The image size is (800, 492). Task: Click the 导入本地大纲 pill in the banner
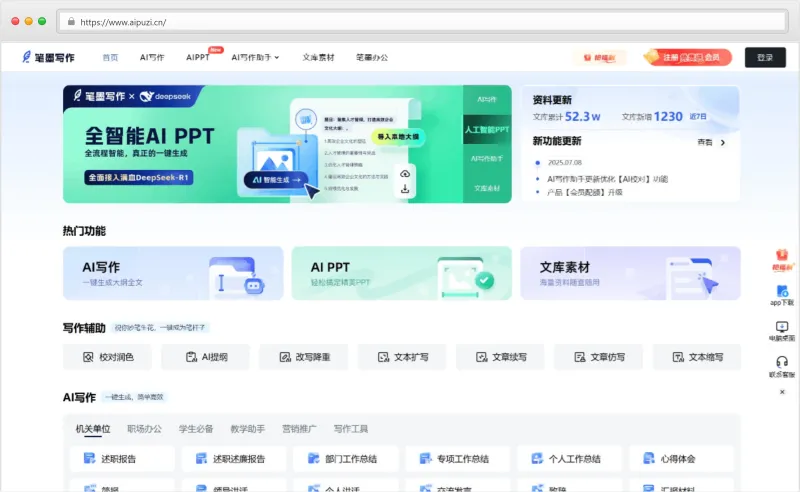pos(398,136)
